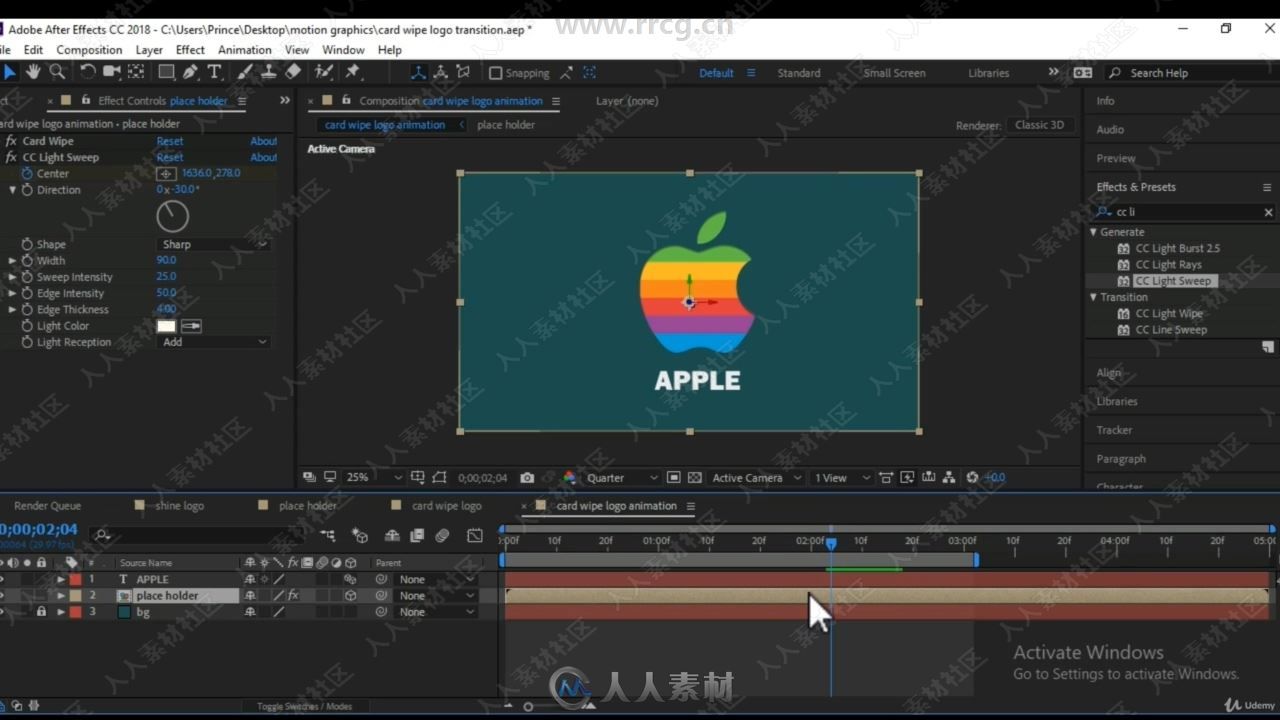Image resolution: width=1280 pixels, height=720 pixels.
Task: Click the Light Color white swatch
Action: tap(166, 326)
